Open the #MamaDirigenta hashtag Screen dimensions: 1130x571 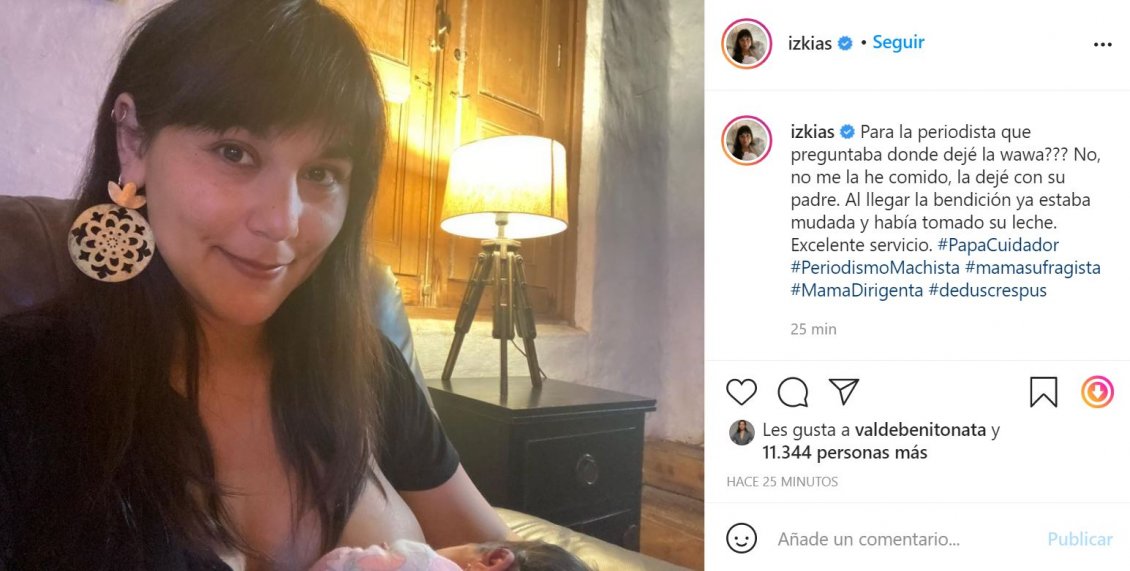tap(857, 291)
